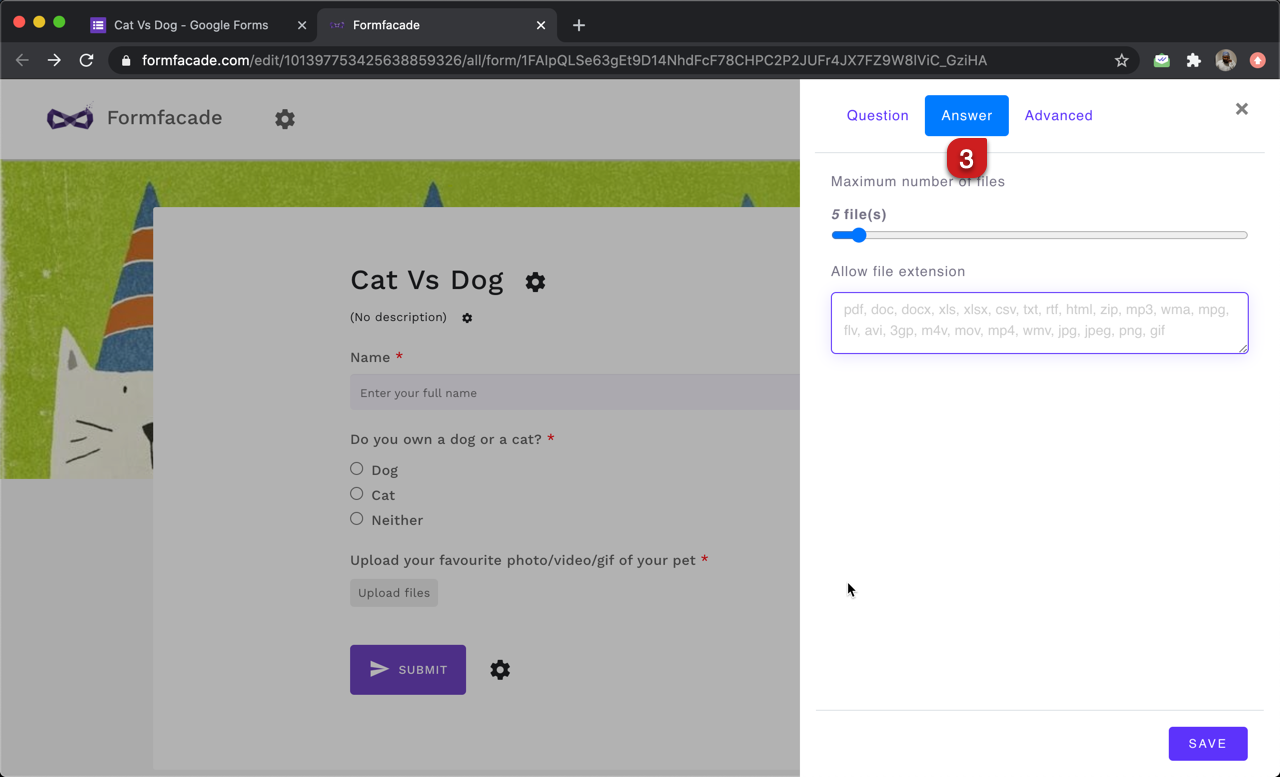Click the Formfacade settings gear in header

pos(285,119)
